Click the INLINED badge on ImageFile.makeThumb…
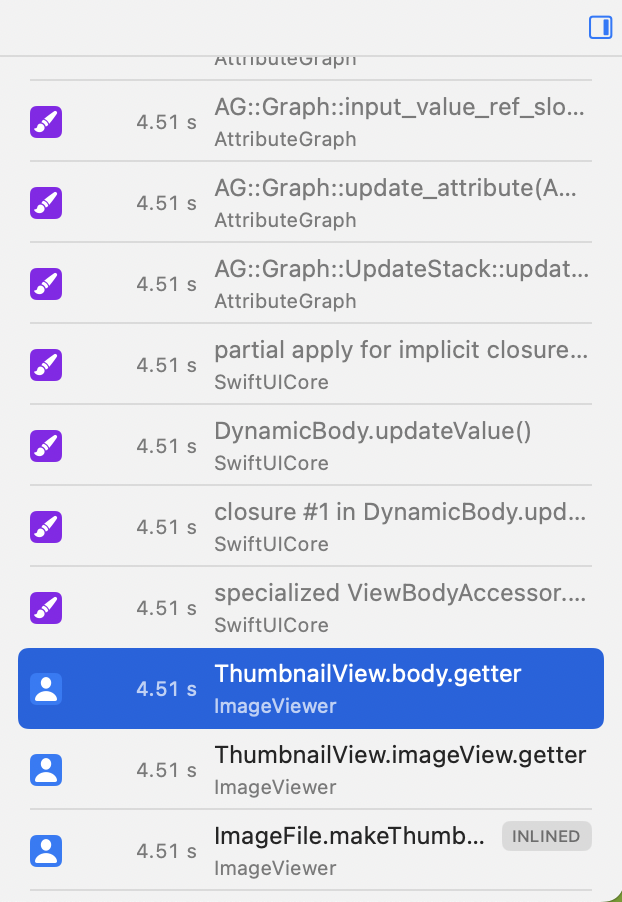The image size is (622, 902). pyautogui.click(x=546, y=836)
